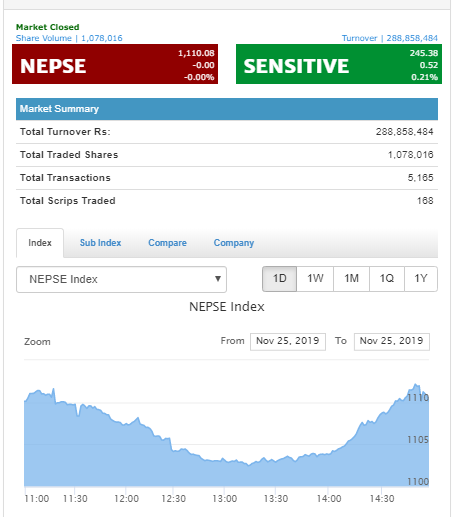Select the 1W time range
This screenshot has width=460, height=517.
tap(315, 279)
